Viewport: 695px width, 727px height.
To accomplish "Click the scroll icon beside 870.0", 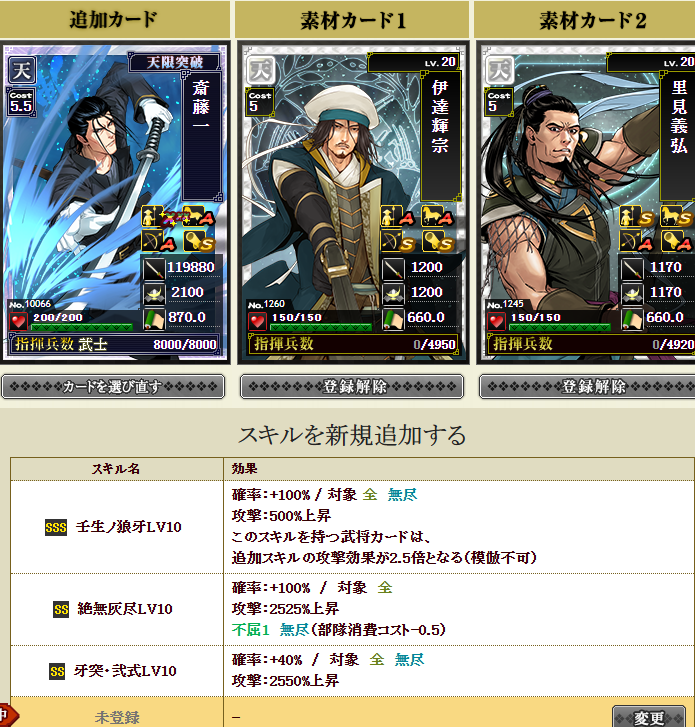I will [x=154, y=319].
